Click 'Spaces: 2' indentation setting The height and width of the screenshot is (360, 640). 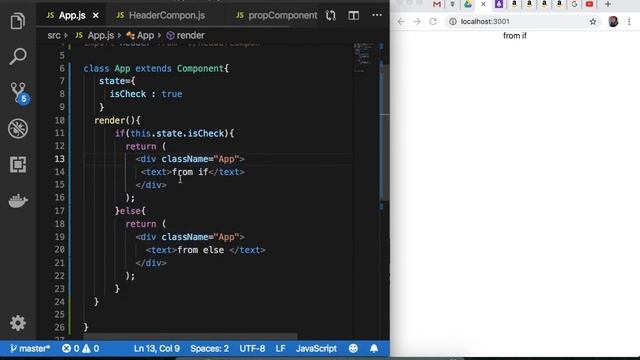[209, 349]
